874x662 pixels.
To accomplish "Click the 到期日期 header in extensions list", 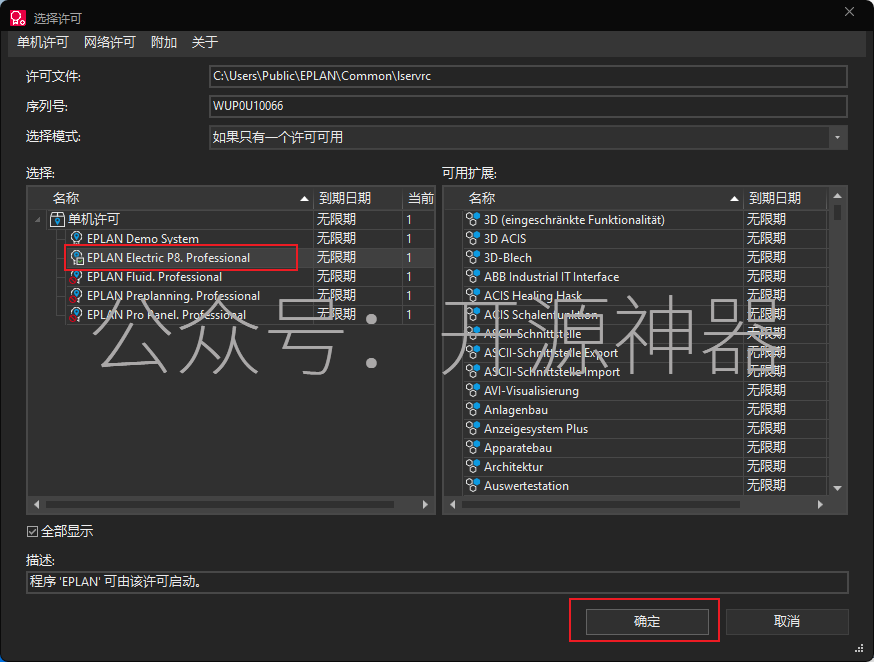I will tap(785, 198).
